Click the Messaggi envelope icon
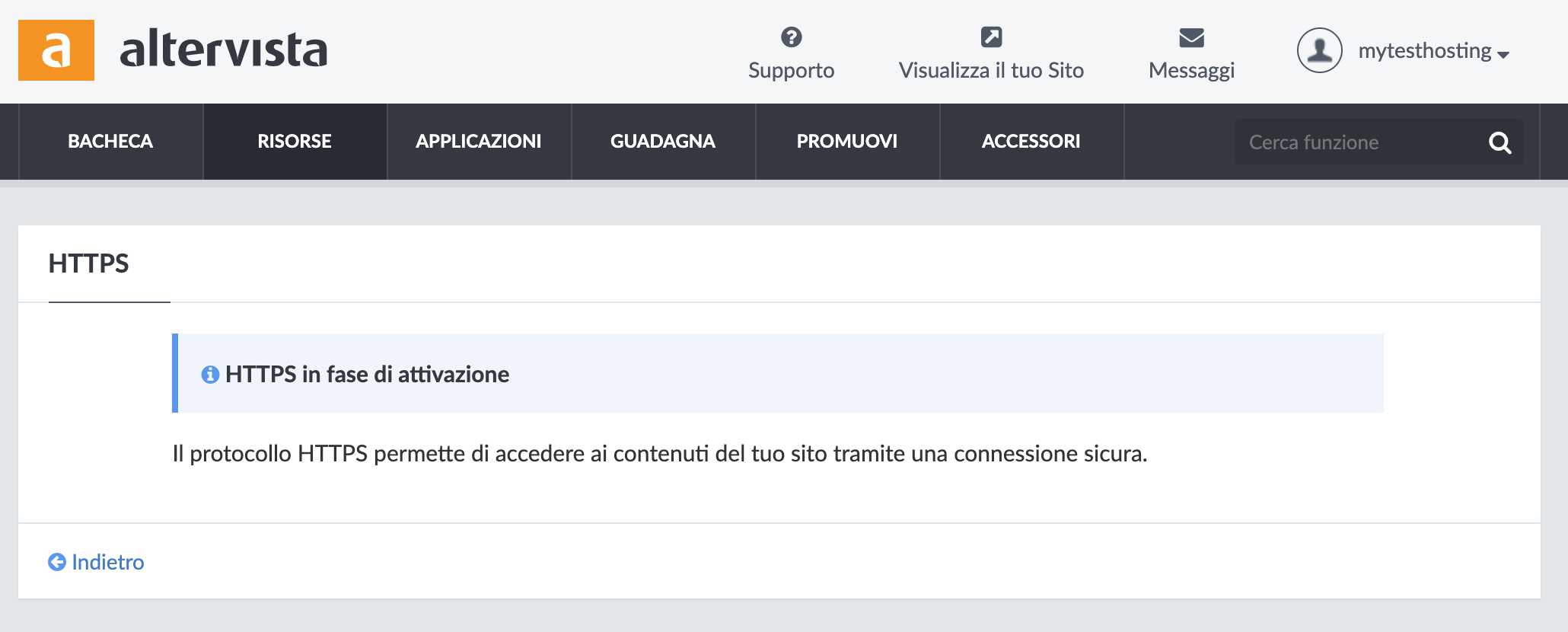Screen dimensions: 1568x632 coord(1191,37)
